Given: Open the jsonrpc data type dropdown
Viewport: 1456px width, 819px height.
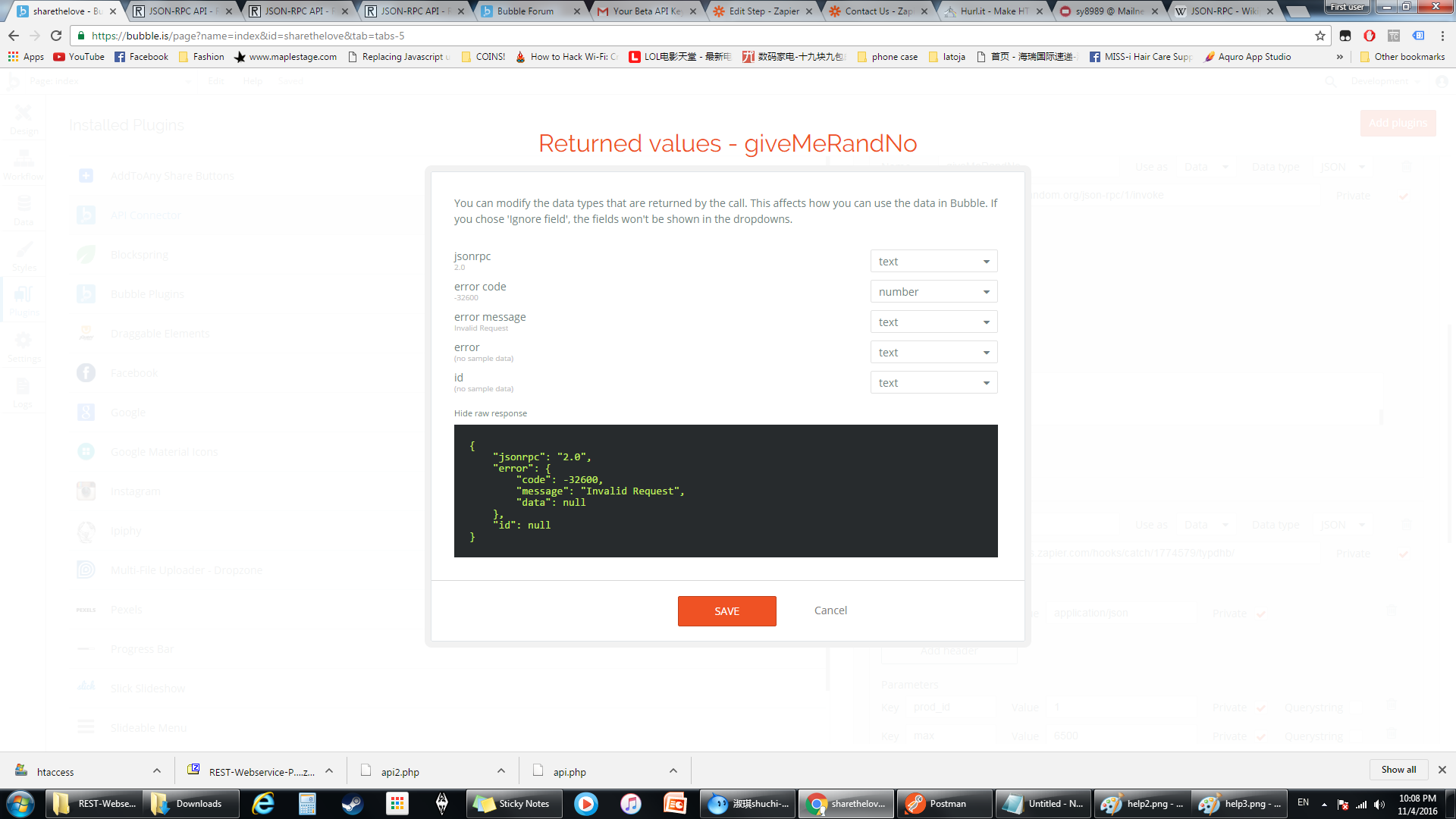Looking at the screenshot, I should point(934,262).
